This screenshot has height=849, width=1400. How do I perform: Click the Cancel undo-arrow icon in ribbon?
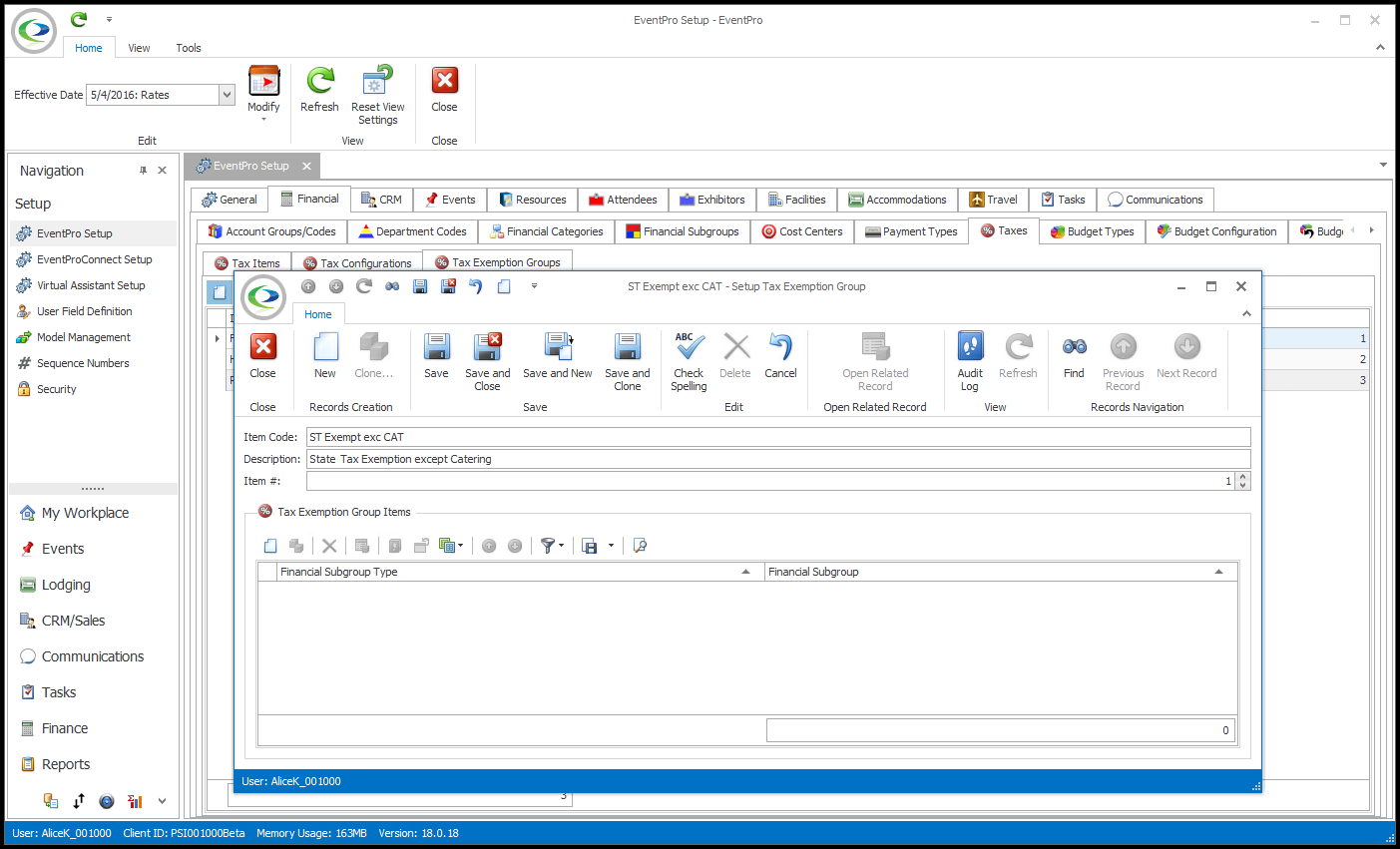coord(780,346)
